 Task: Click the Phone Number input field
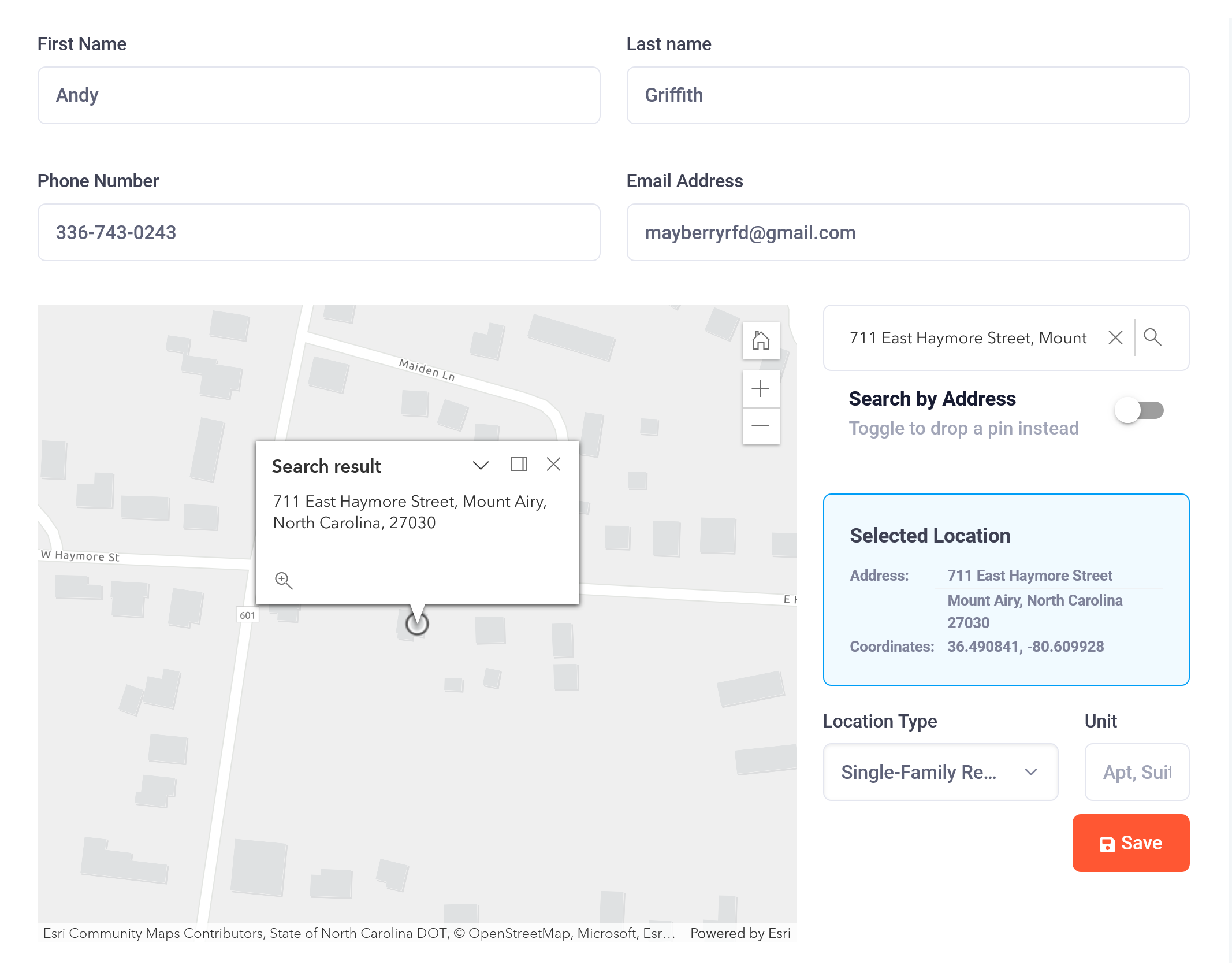[x=319, y=232]
